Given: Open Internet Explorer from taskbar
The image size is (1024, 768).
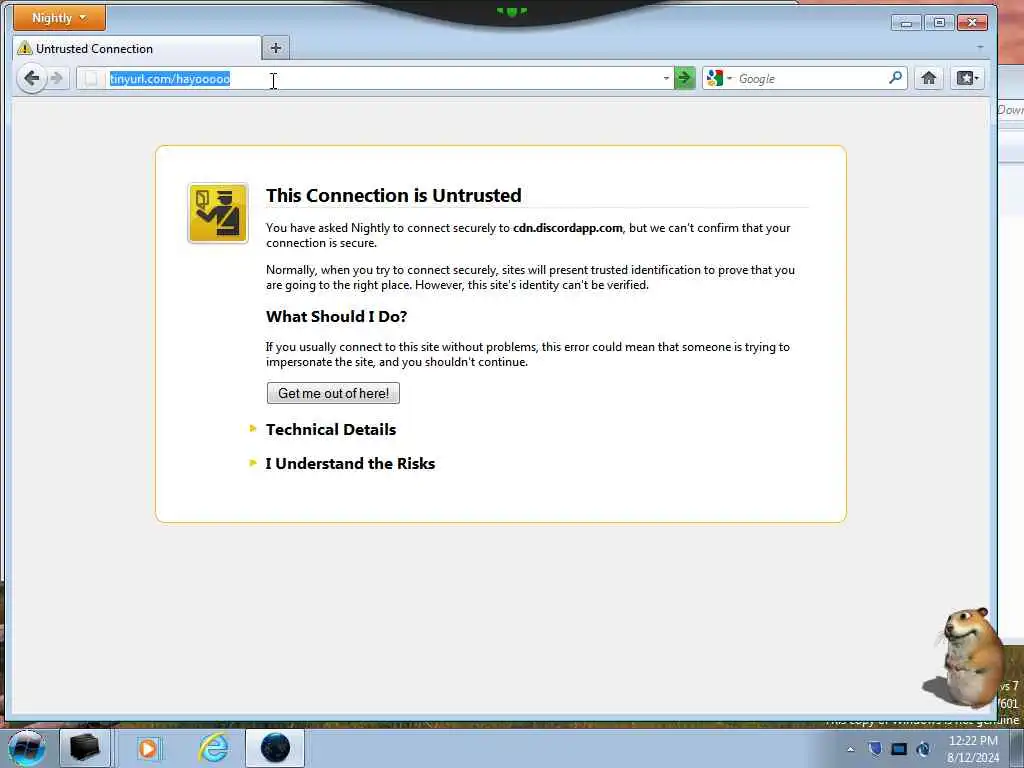Looking at the screenshot, I should 214,748.
